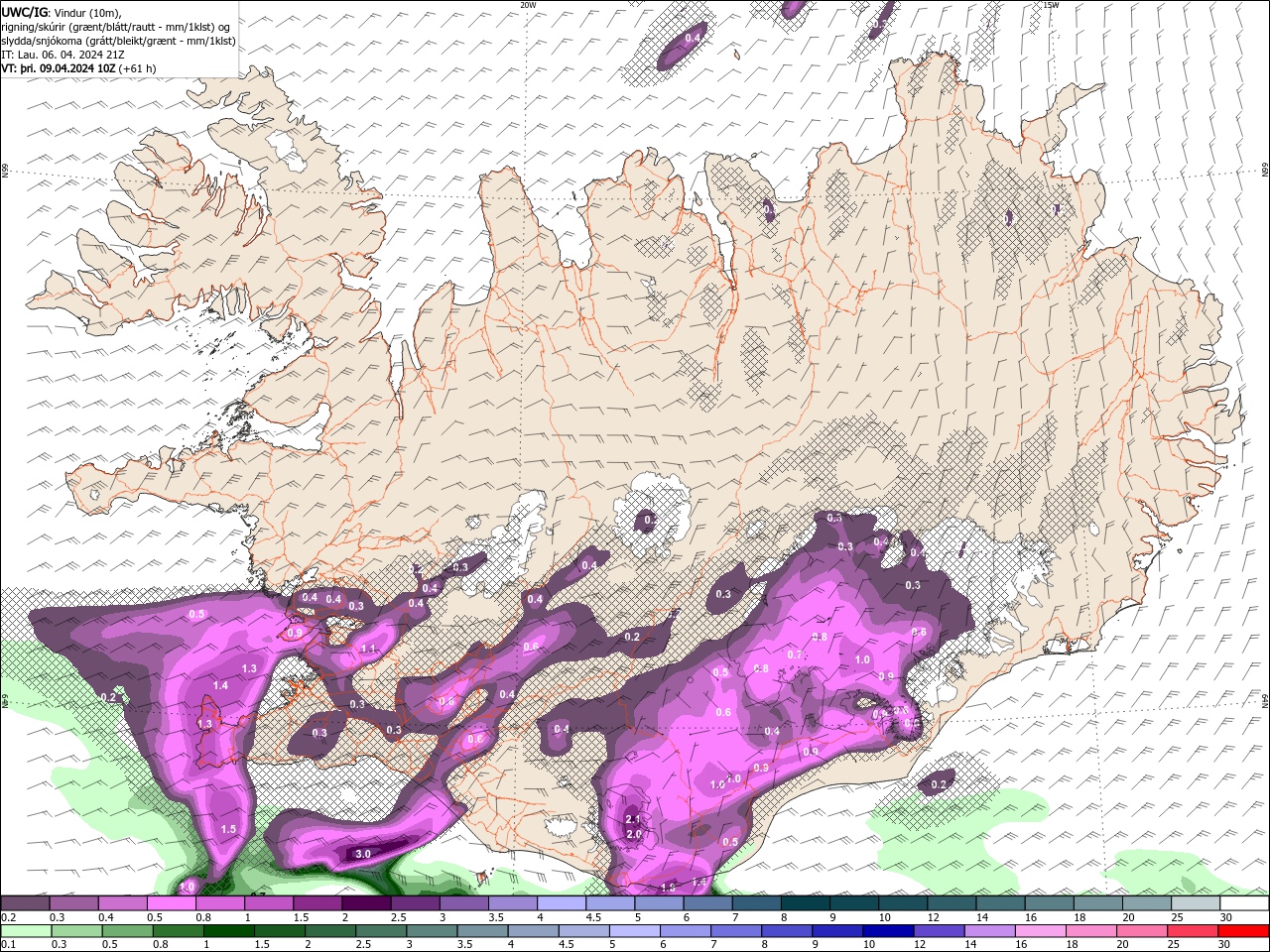Click 'VT: þri. 09.04.2024 10Z (+61 h)' text
Viewport: 1270px width, 952px height.
pyautogui.click(x=78, y=68)
